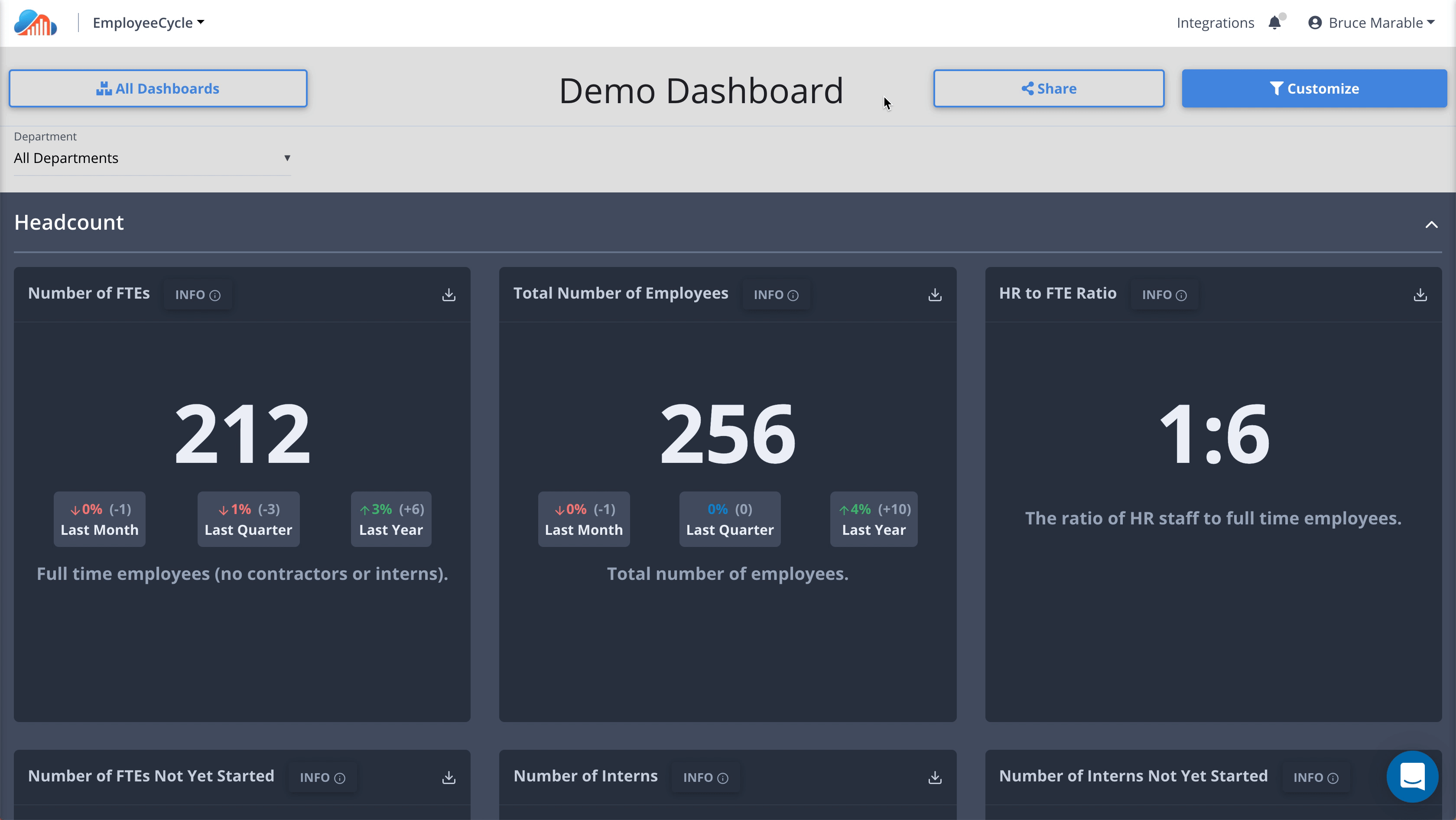Show INFO for Total Number of Employees

click(x=776, y=294)
